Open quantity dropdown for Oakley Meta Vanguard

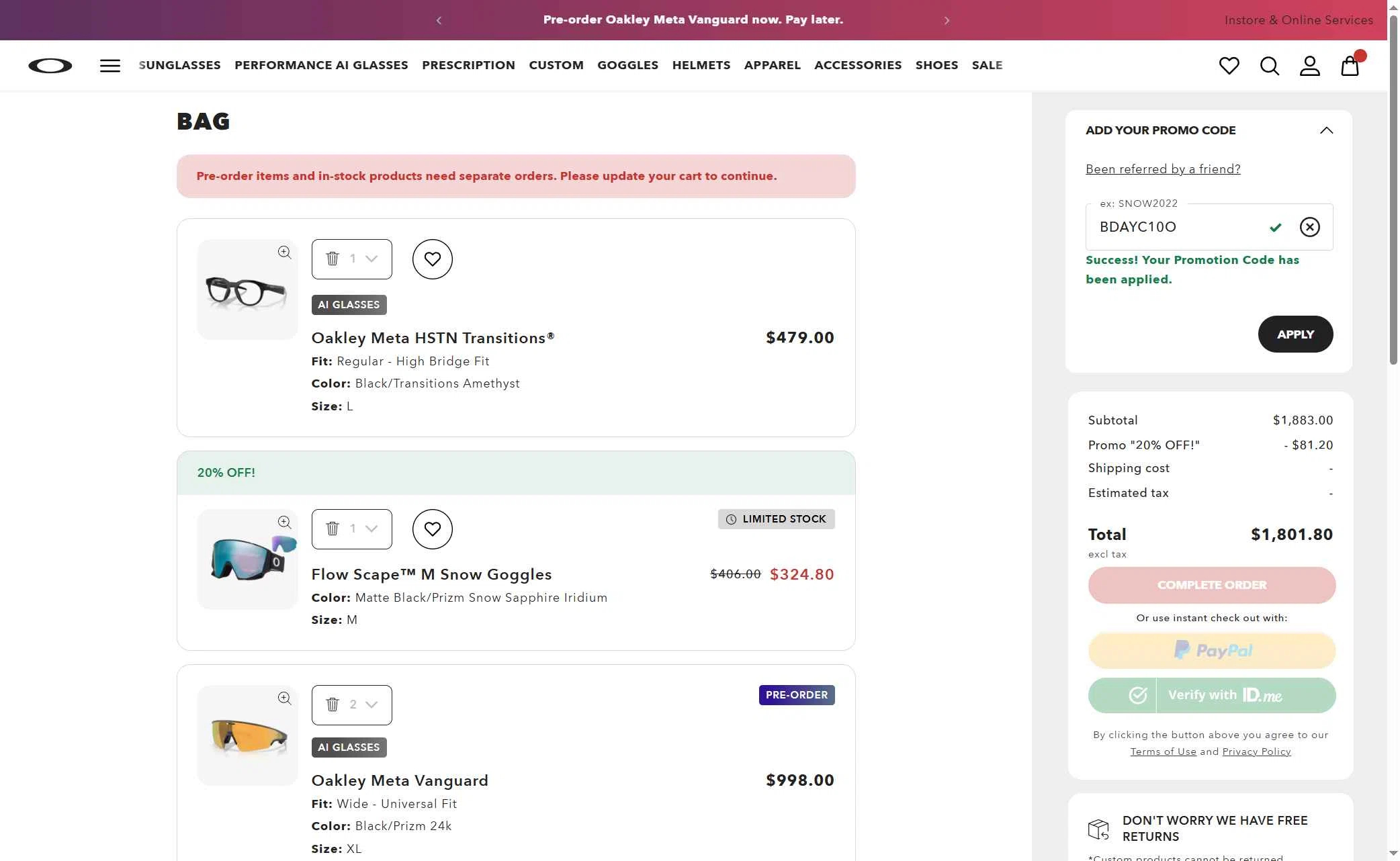(x=370, y=705)
